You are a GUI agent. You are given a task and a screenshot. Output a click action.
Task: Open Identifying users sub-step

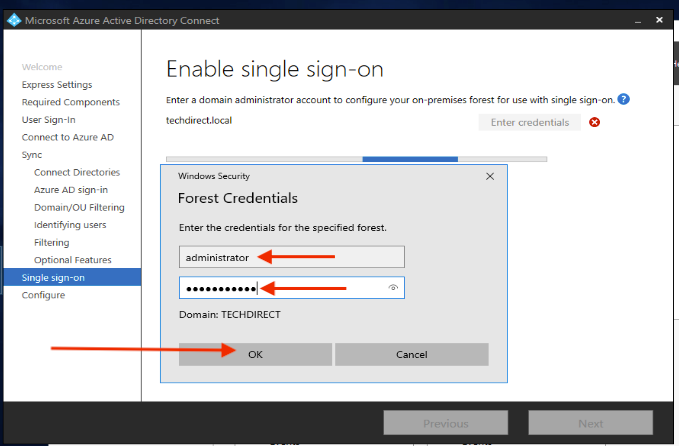pos(70,225)
